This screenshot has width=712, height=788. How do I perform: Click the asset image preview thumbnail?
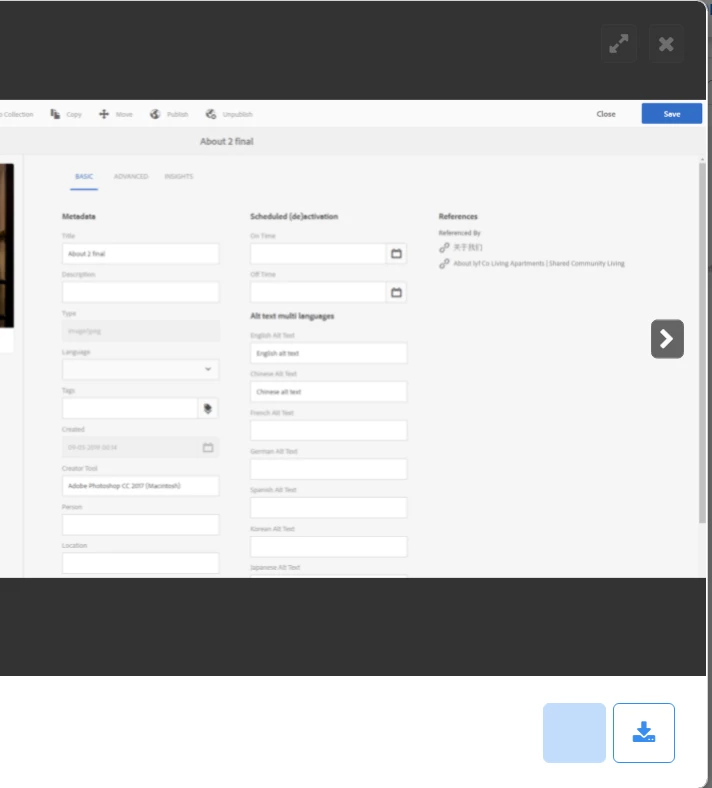pos(7,245)
